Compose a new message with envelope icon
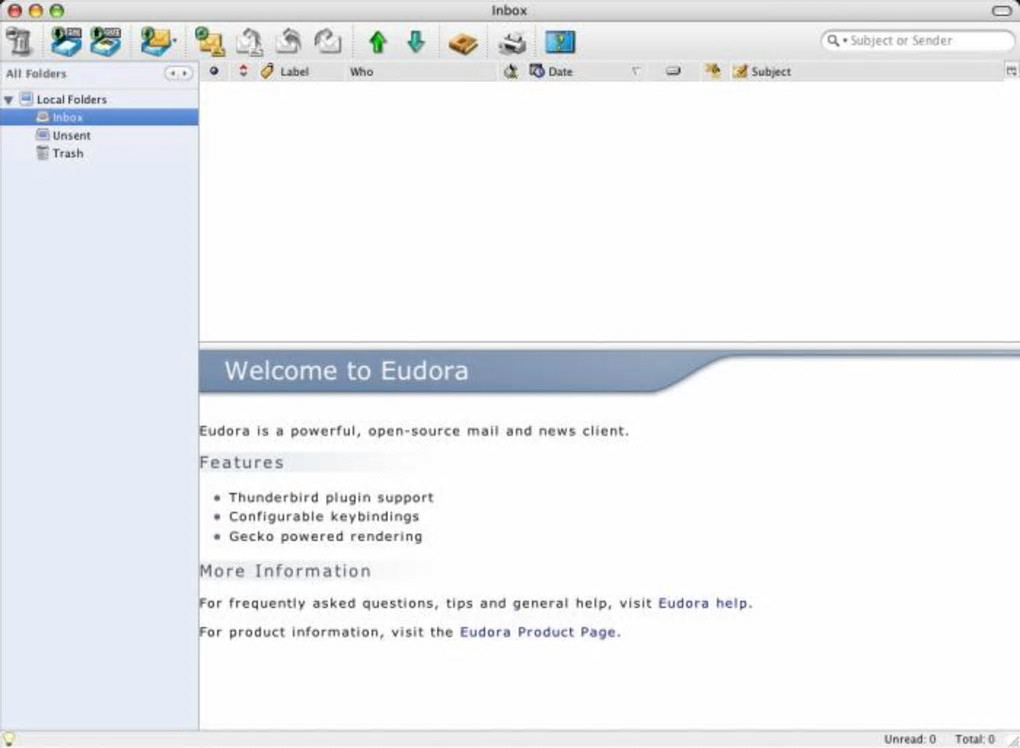Viewport: 1020px width, 748px height. [157, 42]
